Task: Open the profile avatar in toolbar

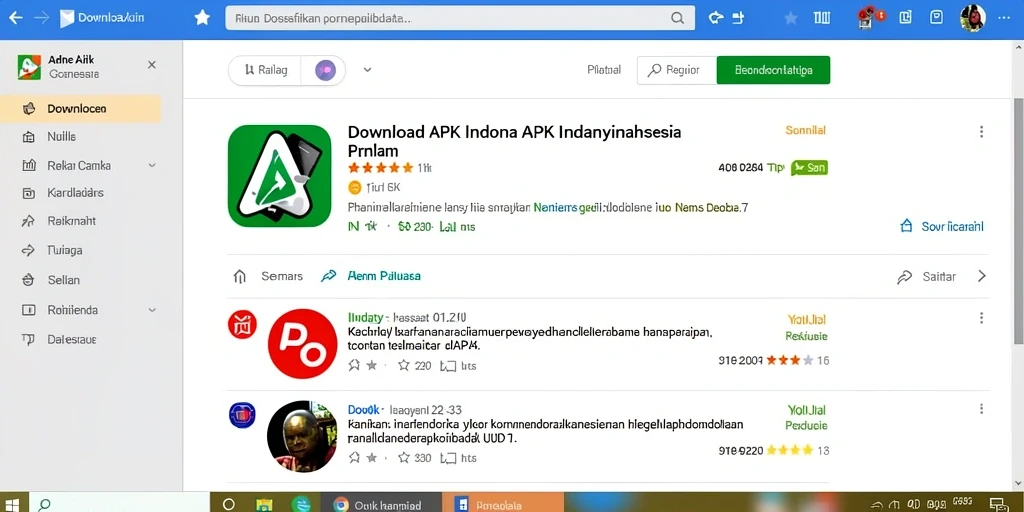Action: (972, 18)
